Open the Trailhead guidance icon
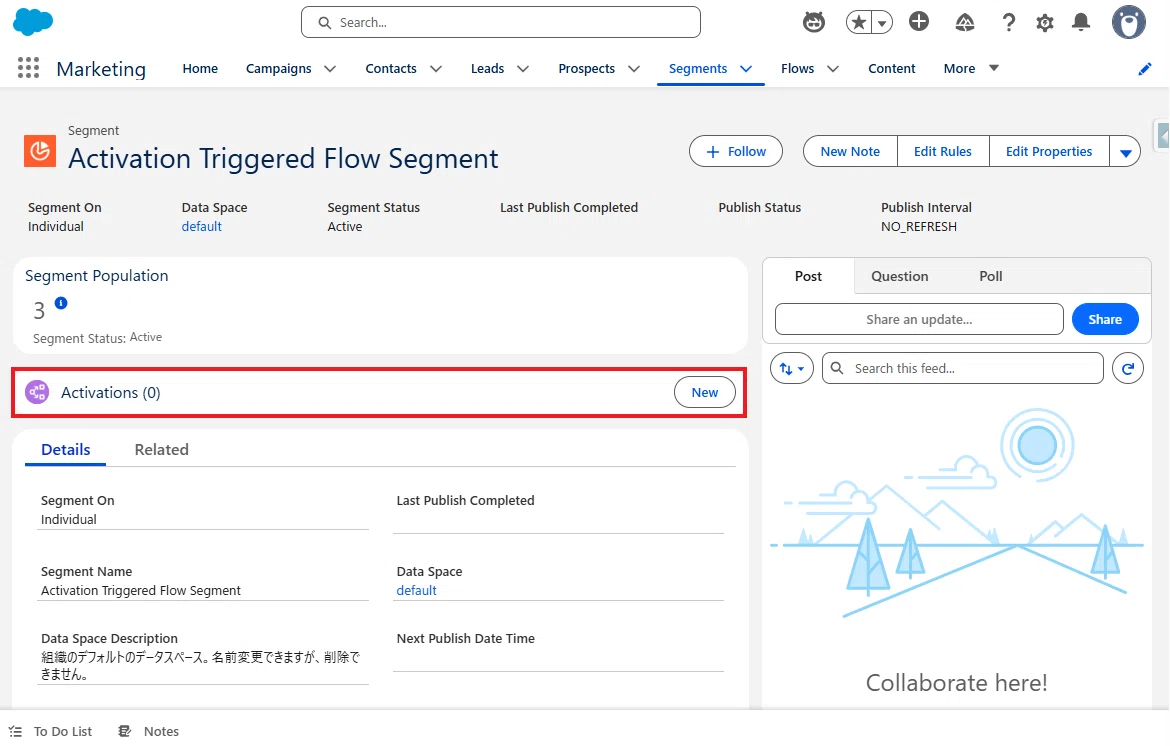This screenshot has width=1170, height=746. [964, 22]
